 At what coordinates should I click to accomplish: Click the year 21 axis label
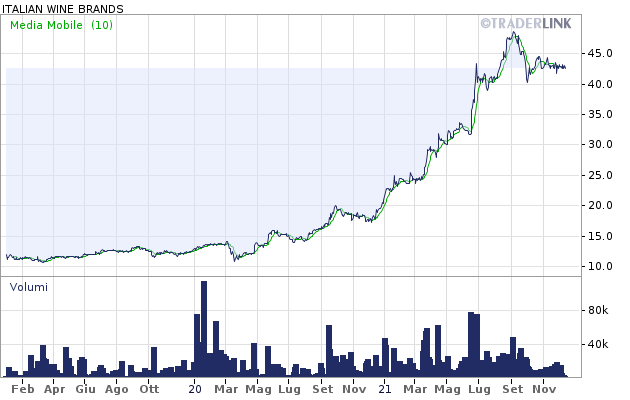385,389
